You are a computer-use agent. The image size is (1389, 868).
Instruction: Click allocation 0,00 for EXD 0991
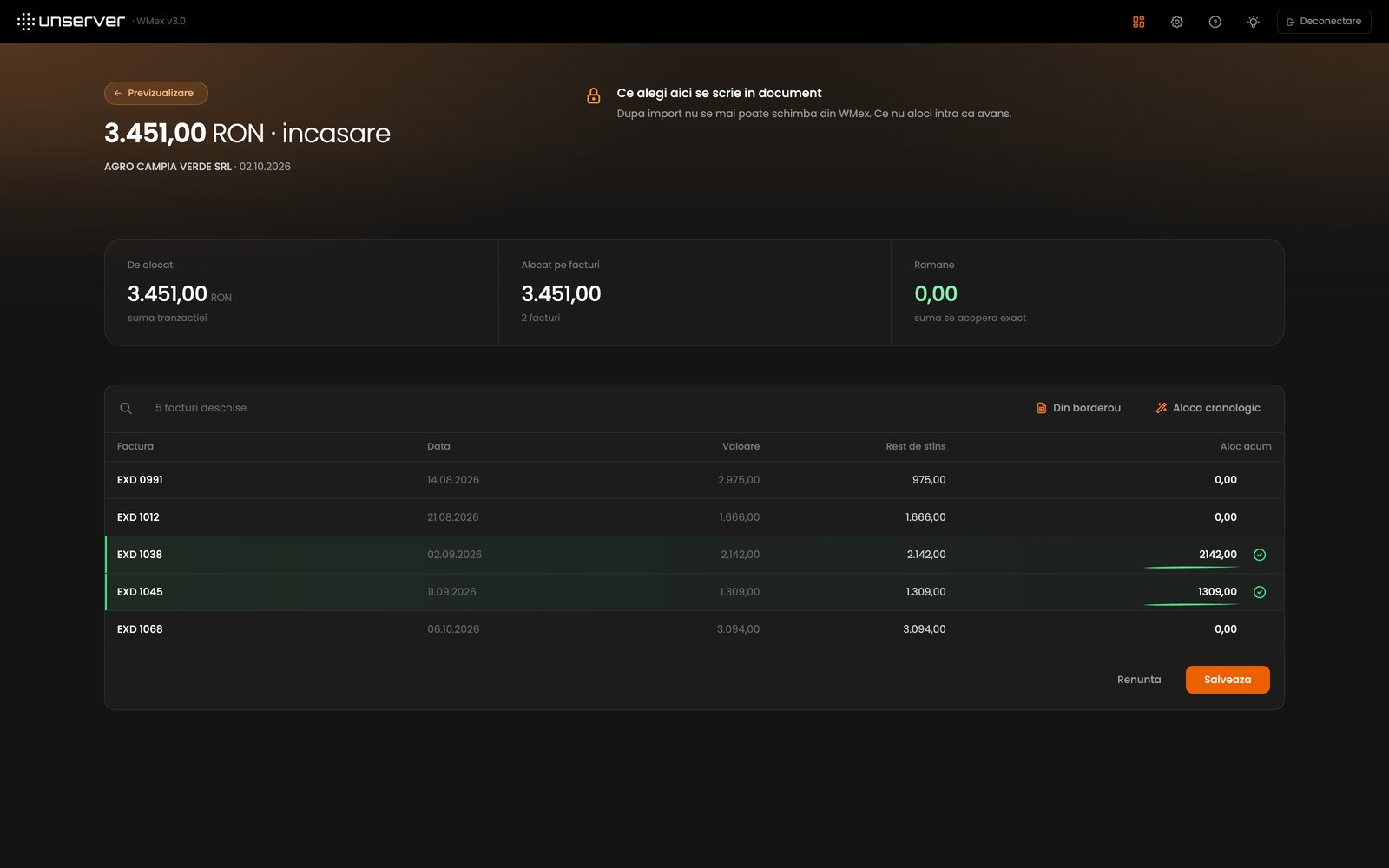(1225, 480)
